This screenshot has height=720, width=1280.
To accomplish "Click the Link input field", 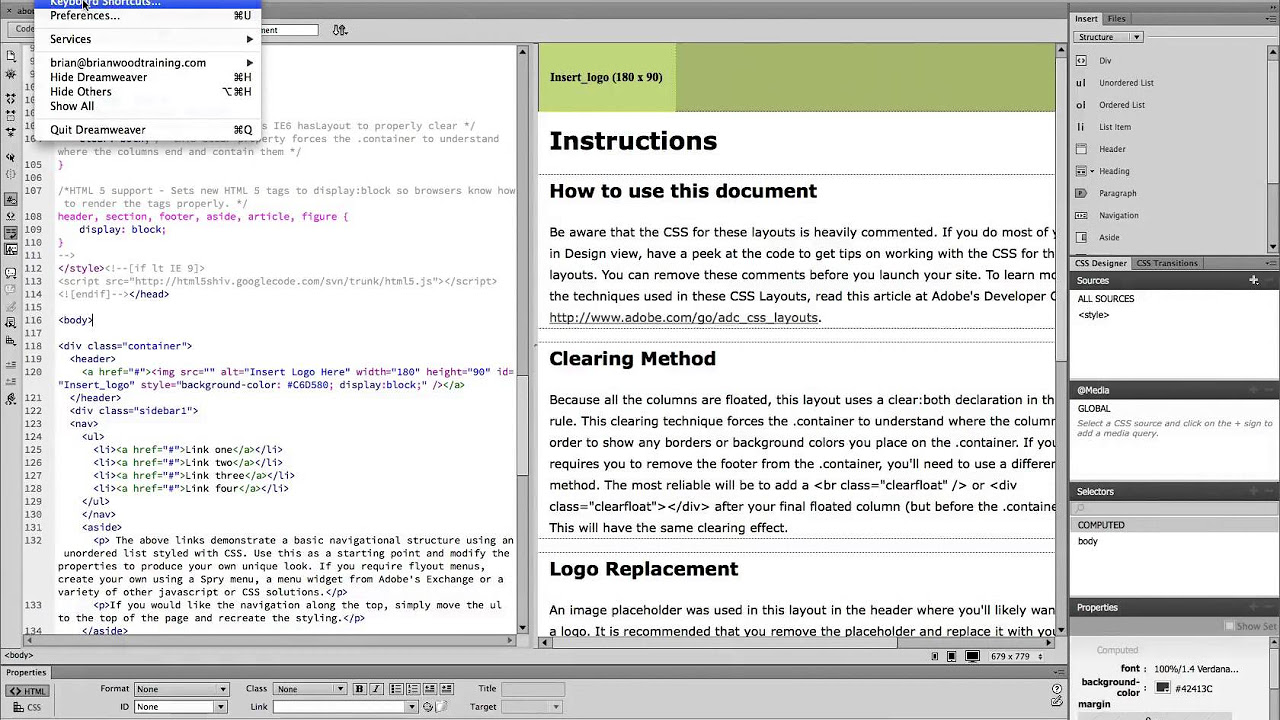I will point(339,707).
